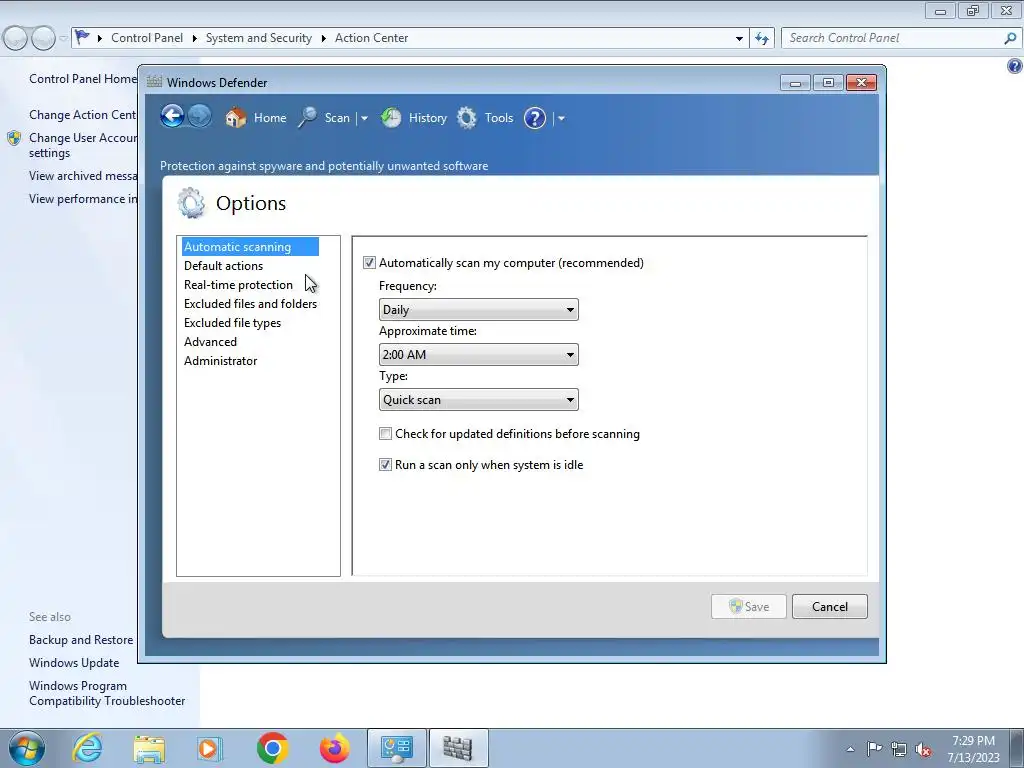
Task: Enable Check for updated definitions before scanning
Action: 385,434
